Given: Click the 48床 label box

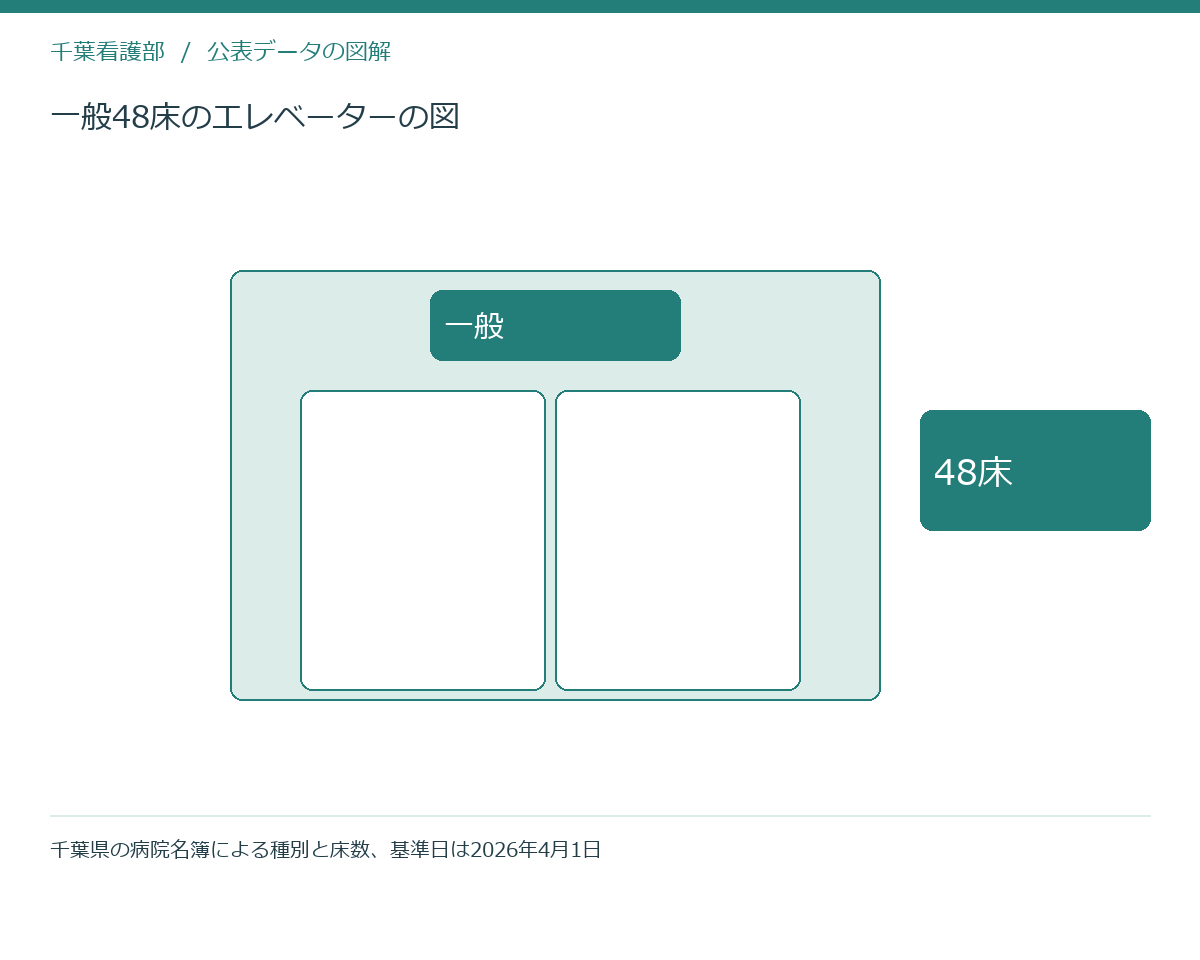Looking at the screenshot, I should (1035, 470).
